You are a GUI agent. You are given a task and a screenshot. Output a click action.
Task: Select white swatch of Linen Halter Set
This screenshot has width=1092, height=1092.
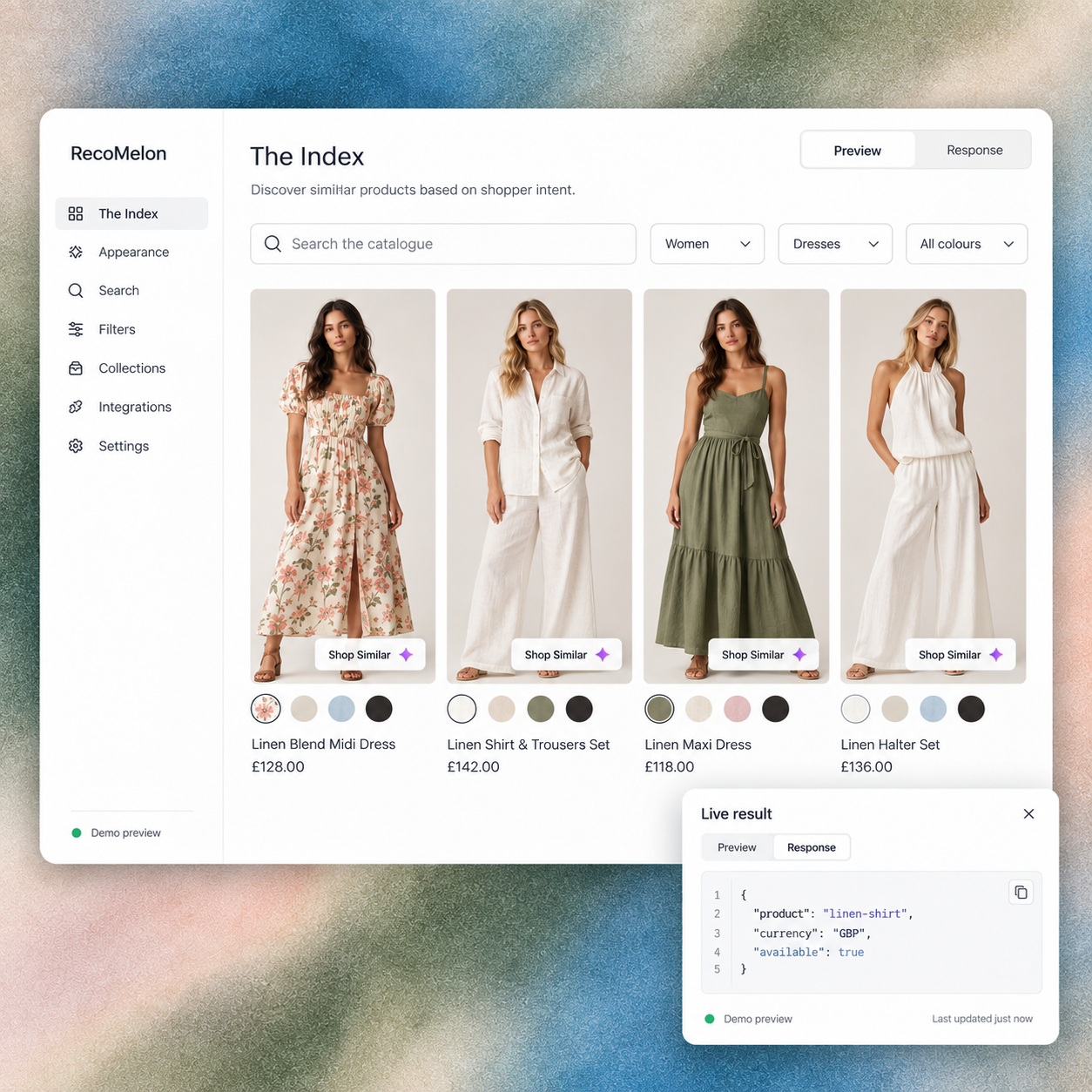tap(856, 709)
